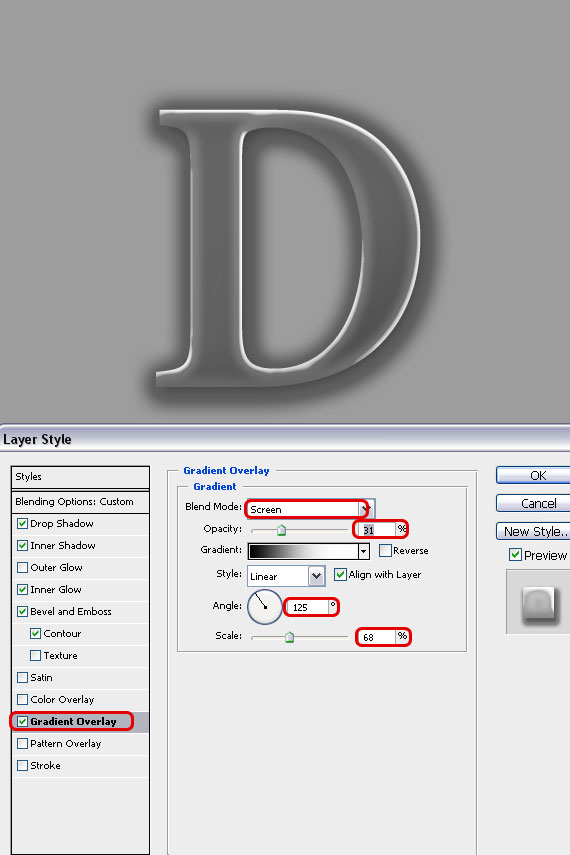Toggle Align with Layer checkbox

tap(340, 574)
